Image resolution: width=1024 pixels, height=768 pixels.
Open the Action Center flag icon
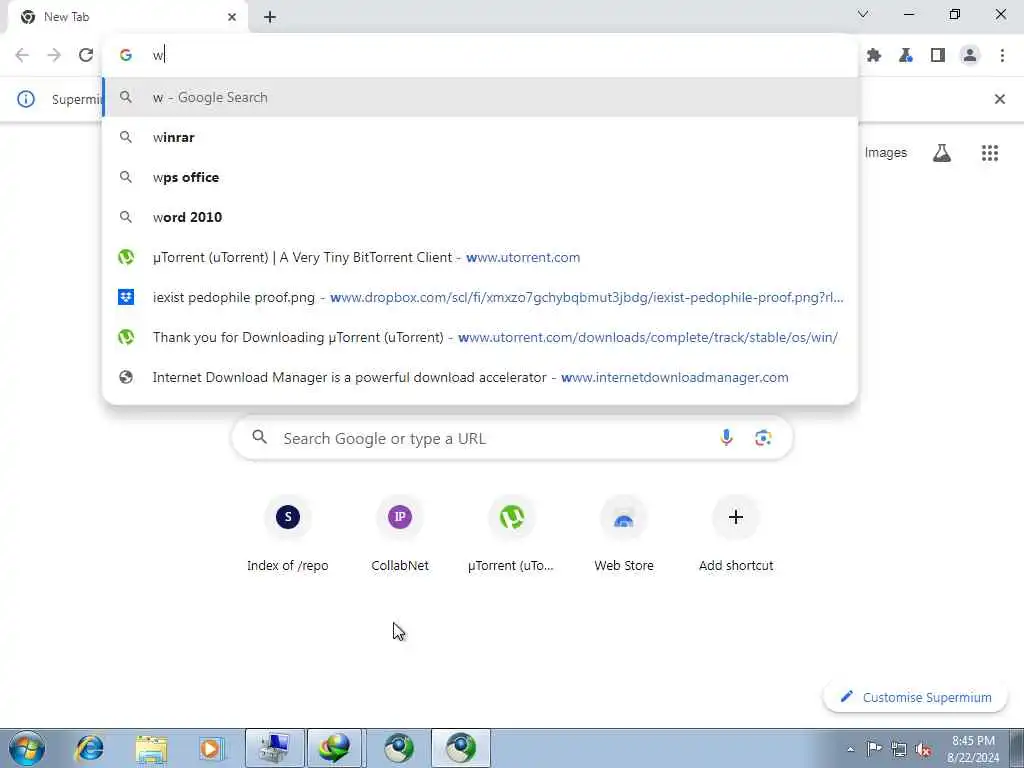[x=874, y=749]
